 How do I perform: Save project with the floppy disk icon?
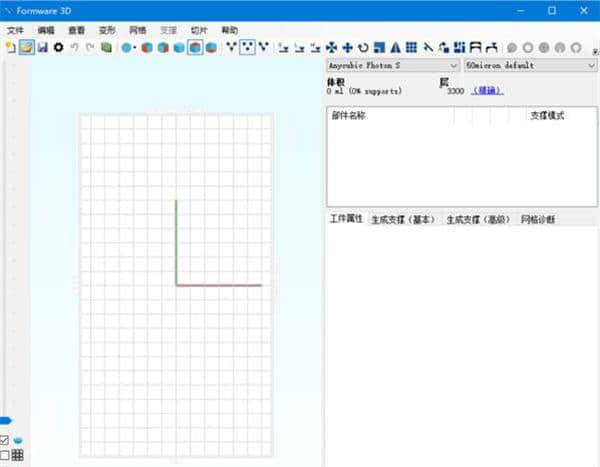(42, 47)
